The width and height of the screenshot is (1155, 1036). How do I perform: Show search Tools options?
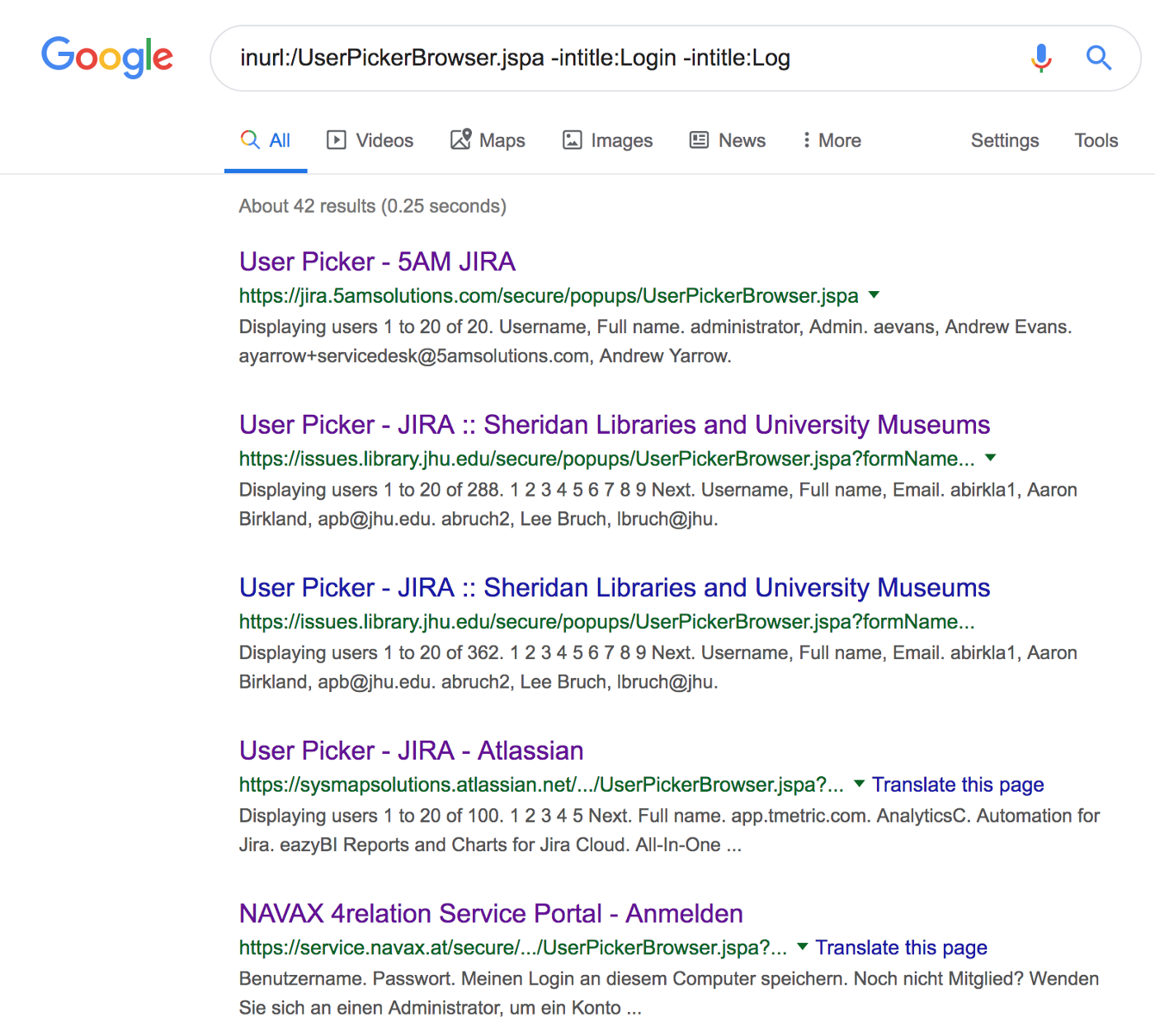point(1096,140)
